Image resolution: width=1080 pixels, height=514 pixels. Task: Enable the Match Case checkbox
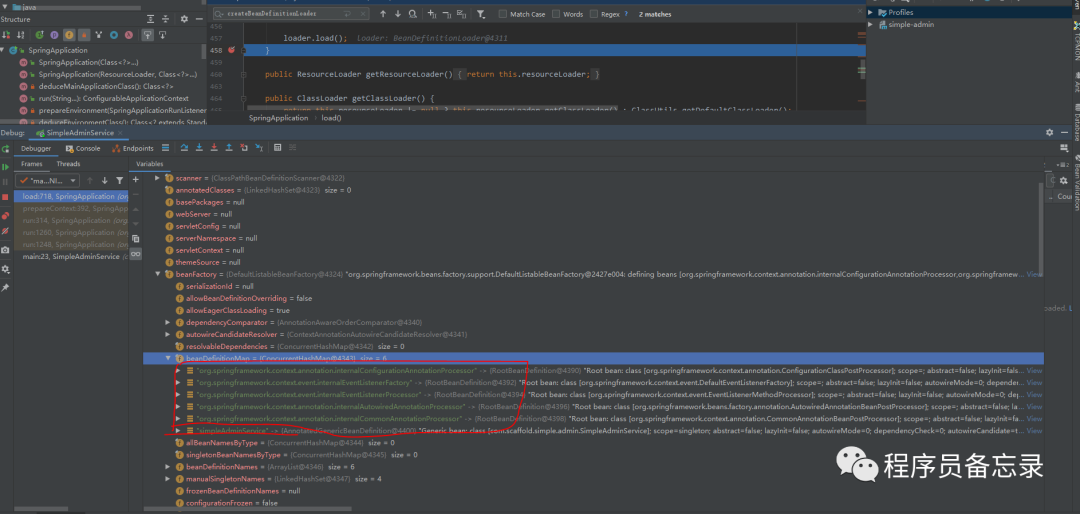click(503, 14)
